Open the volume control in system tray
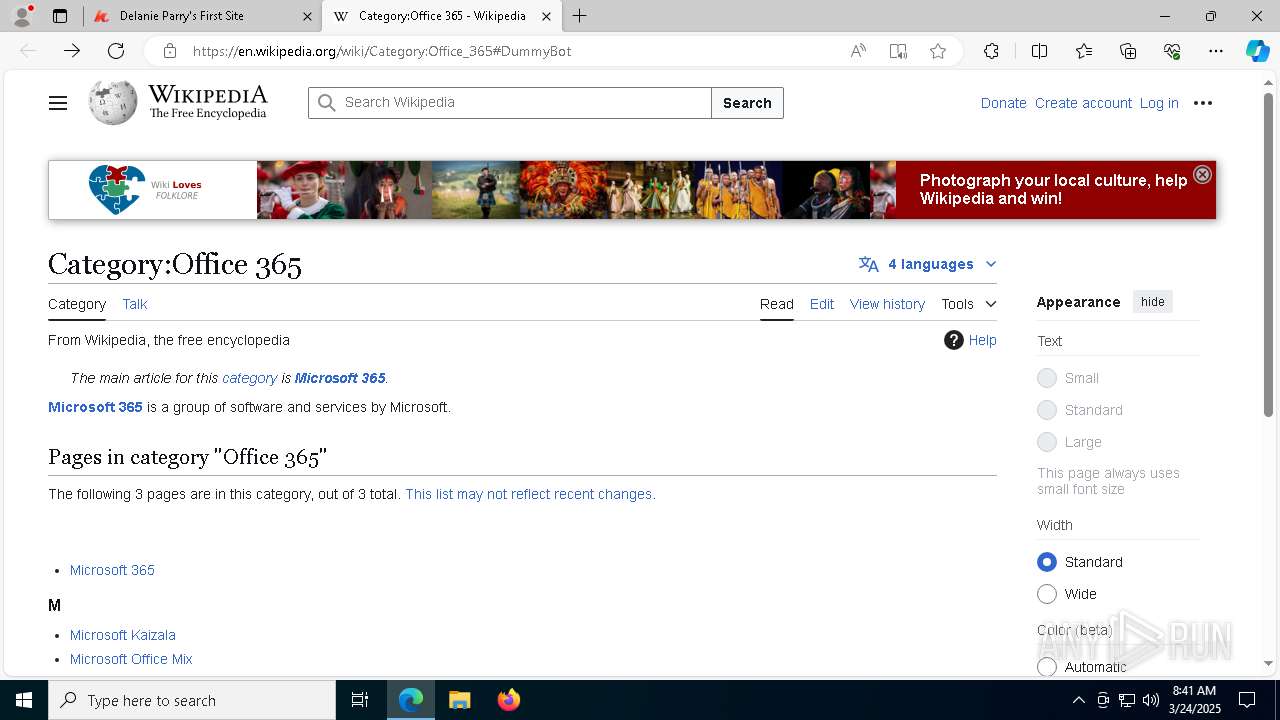 point(1151,700)
